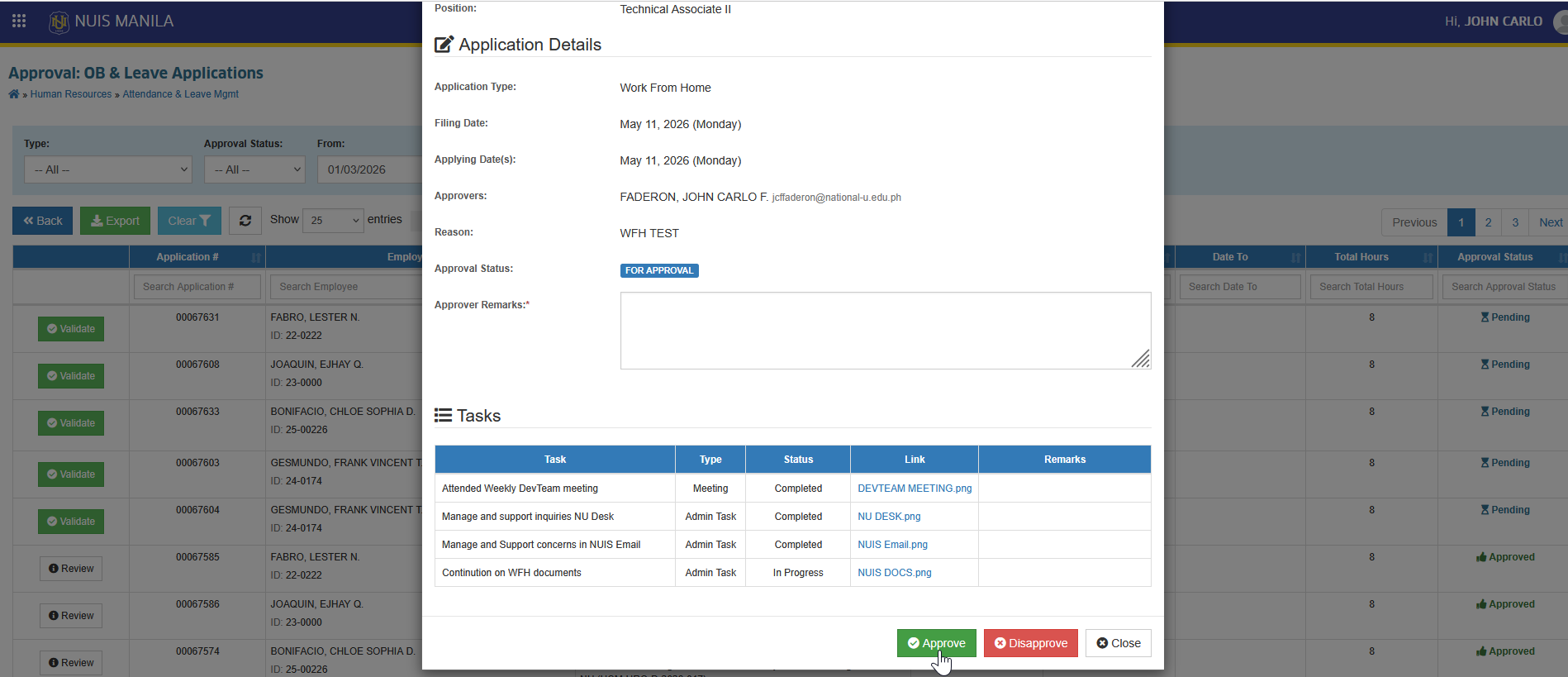This screenshot has width=1568, height=677.
Task: Click the Search Application # field
Action: pos(197,287)
